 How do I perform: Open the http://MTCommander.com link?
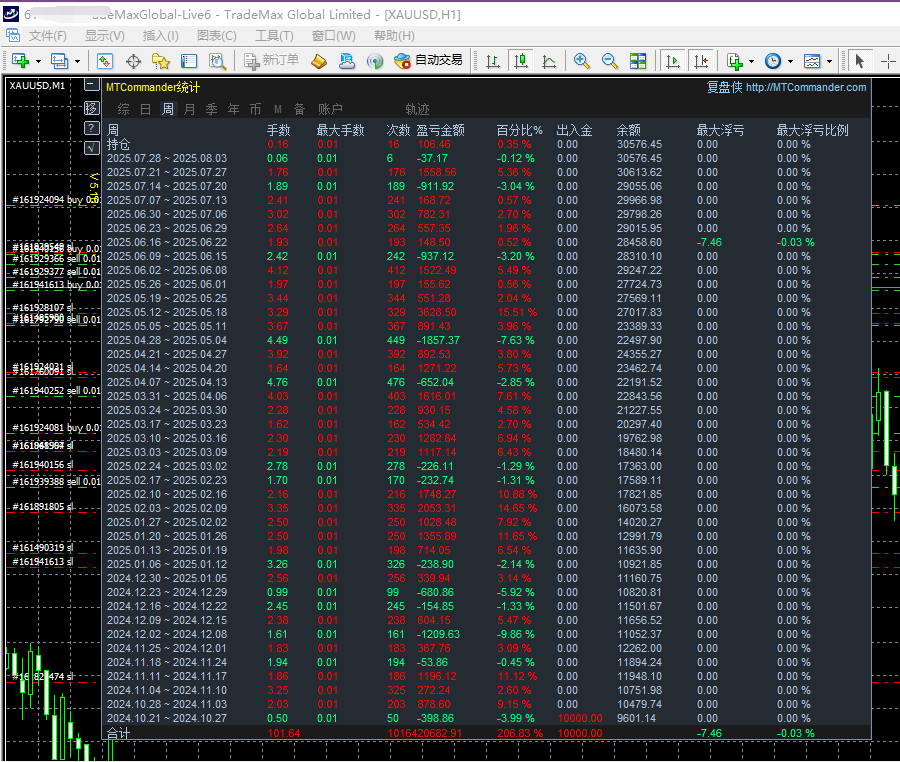(x=806, y=87)
